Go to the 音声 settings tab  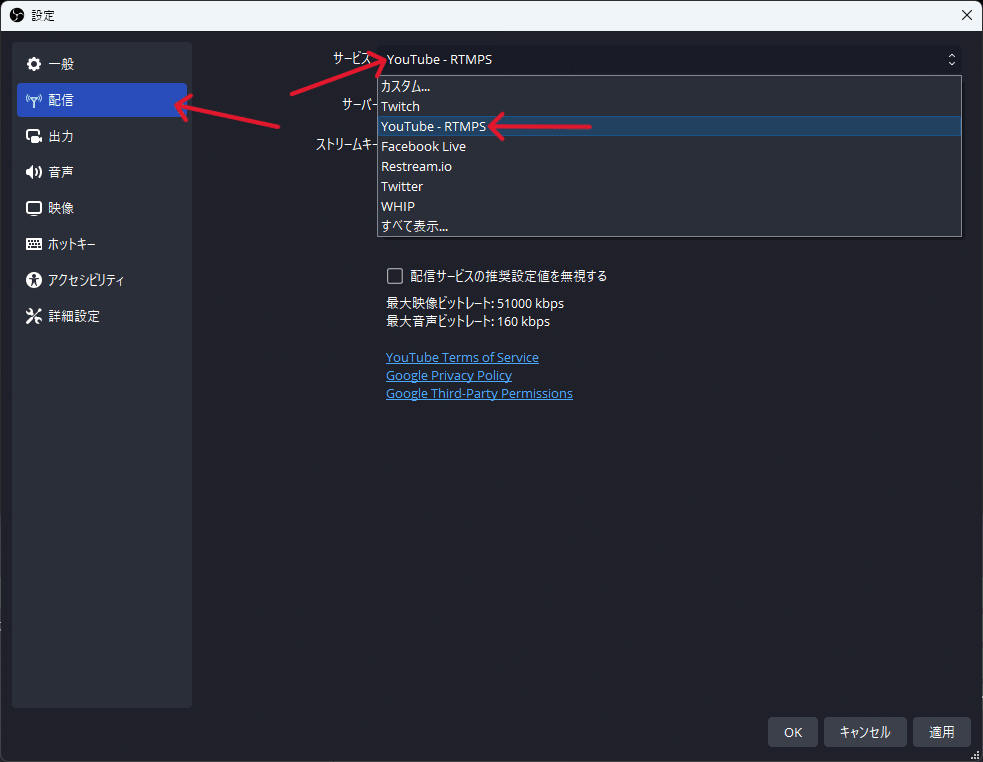pos(102,172)
